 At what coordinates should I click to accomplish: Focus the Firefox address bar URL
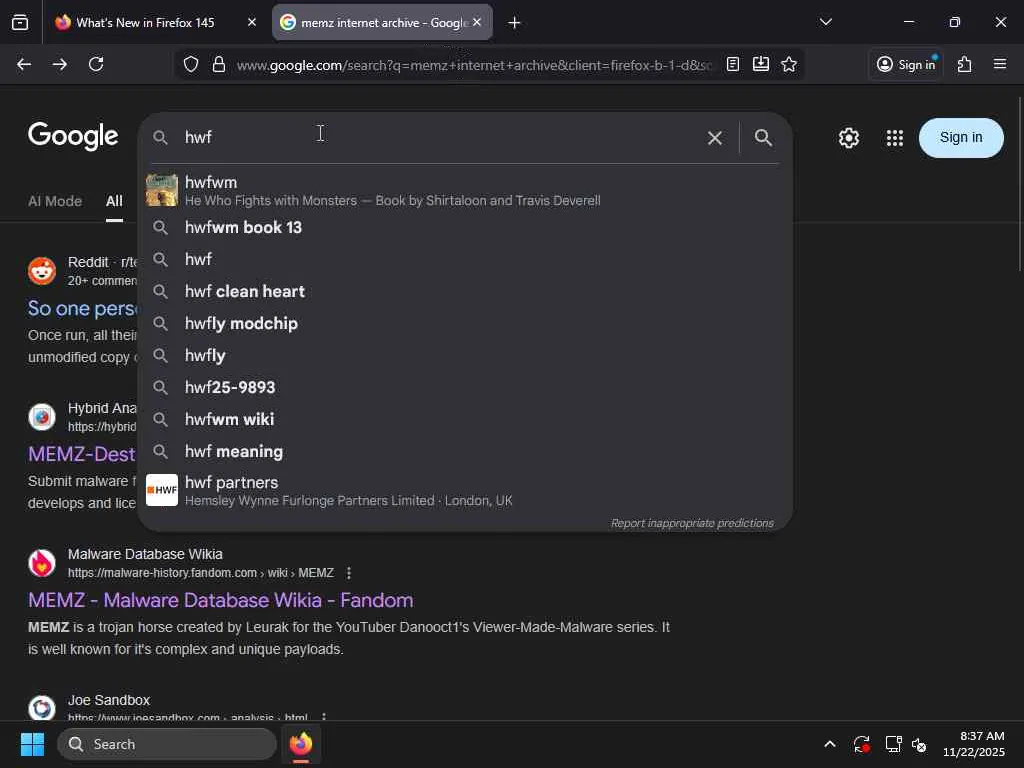click(x=473, y=65)
